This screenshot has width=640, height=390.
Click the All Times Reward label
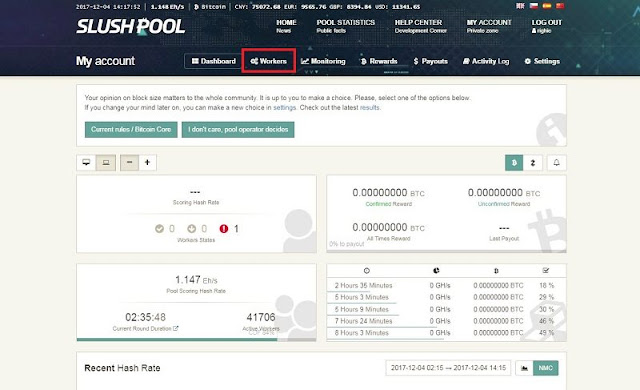coord(389,239)
